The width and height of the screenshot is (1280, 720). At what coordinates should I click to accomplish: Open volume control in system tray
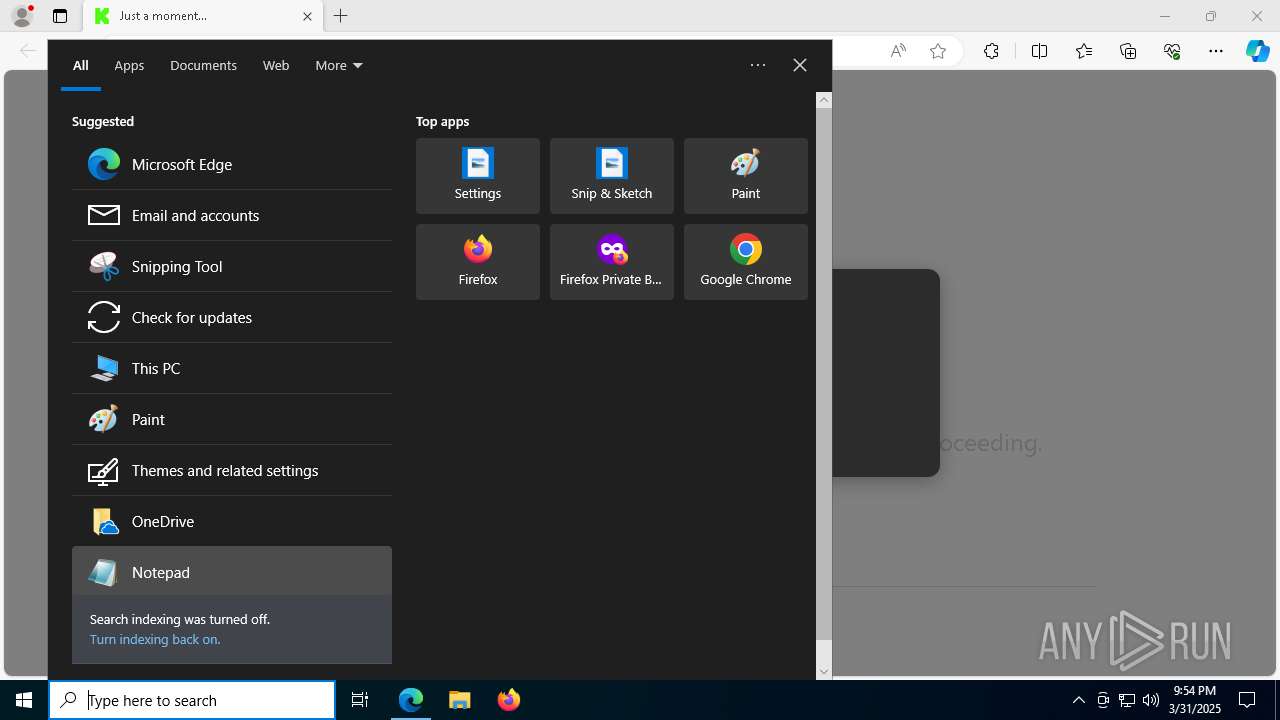click(x=1151, y=700)
